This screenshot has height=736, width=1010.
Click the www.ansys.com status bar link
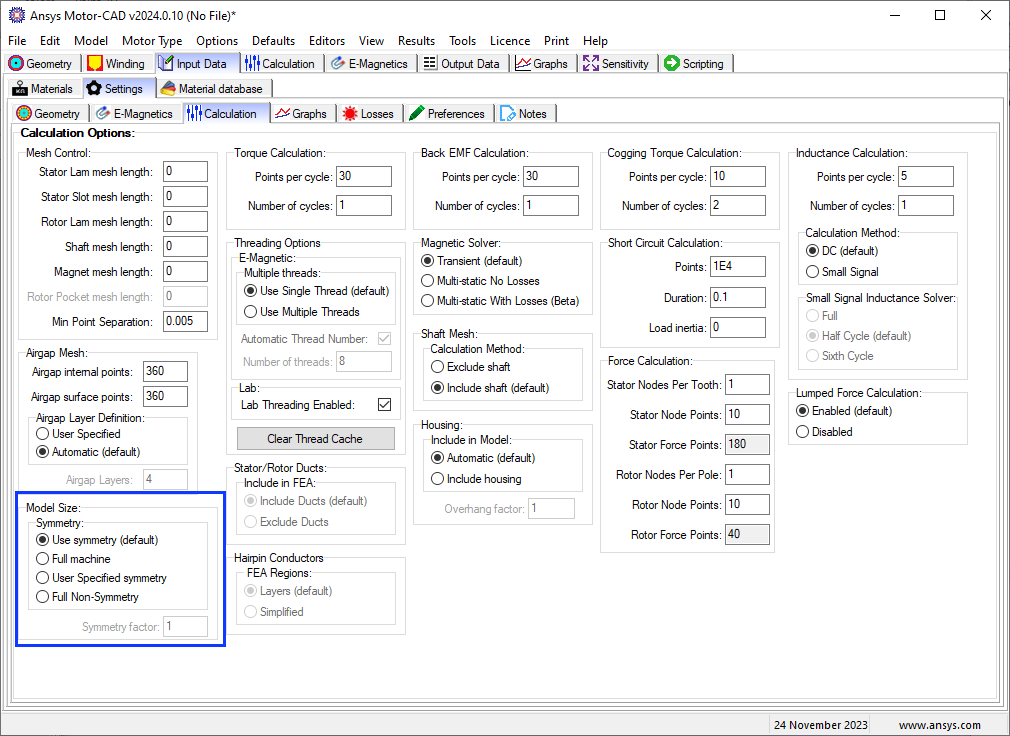point(939,725)
